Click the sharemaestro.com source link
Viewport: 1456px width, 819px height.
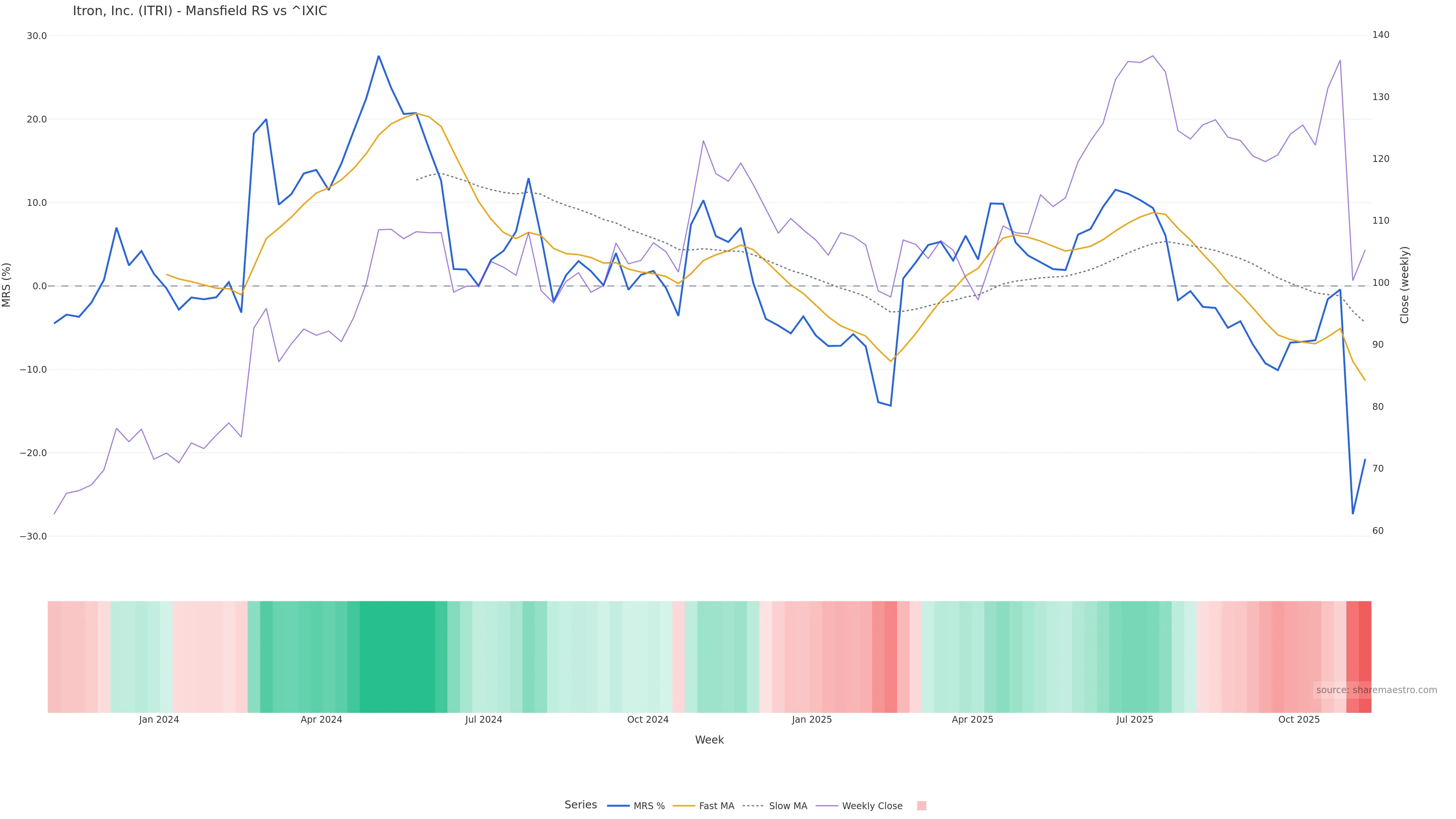[1376, 690]
